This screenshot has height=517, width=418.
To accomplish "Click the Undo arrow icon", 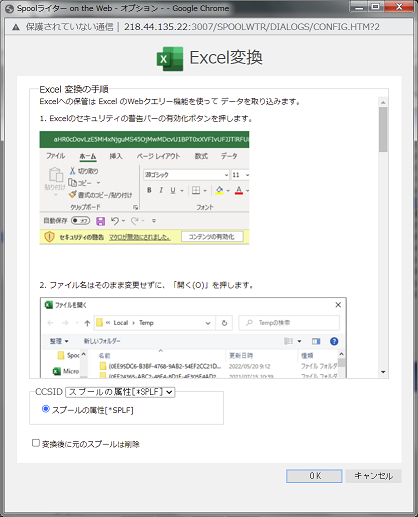I will point(115,220).
